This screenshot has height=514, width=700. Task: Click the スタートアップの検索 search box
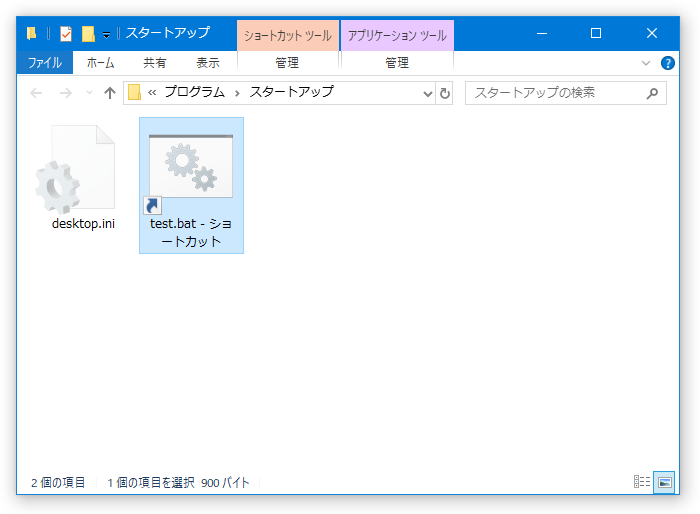566,93
